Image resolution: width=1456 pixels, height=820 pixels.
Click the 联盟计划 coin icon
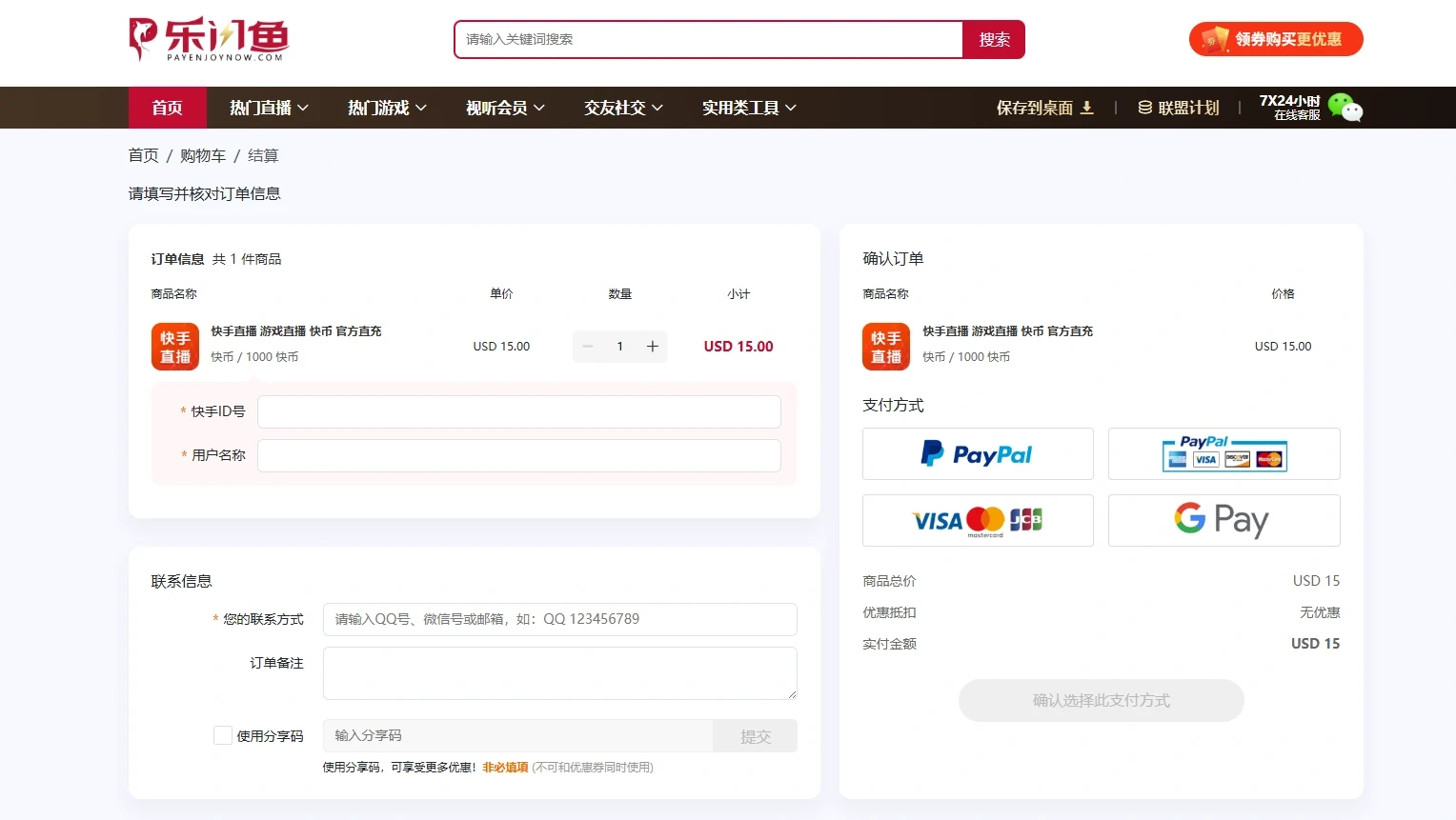(x=1145, y=108)
